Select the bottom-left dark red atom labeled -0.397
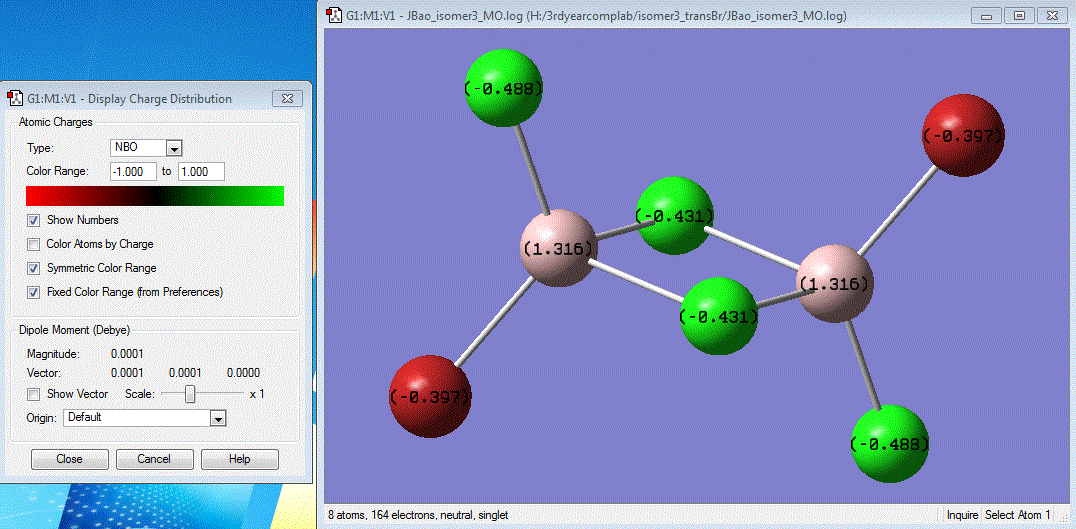This screenshot has height=529, width=1076. (x=430, y=396)
